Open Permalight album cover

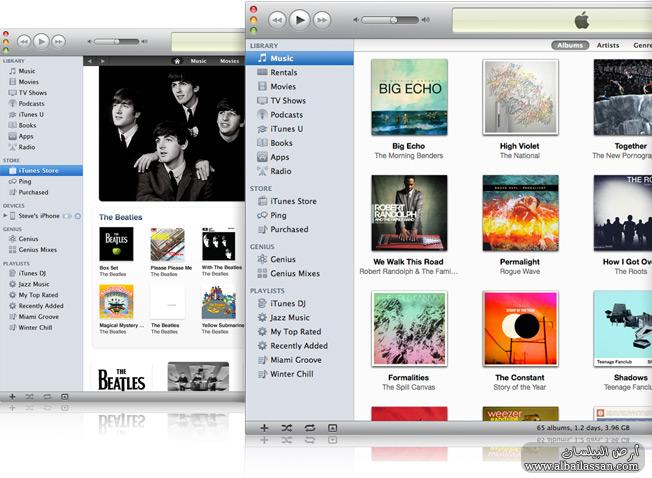coord(520,213)
